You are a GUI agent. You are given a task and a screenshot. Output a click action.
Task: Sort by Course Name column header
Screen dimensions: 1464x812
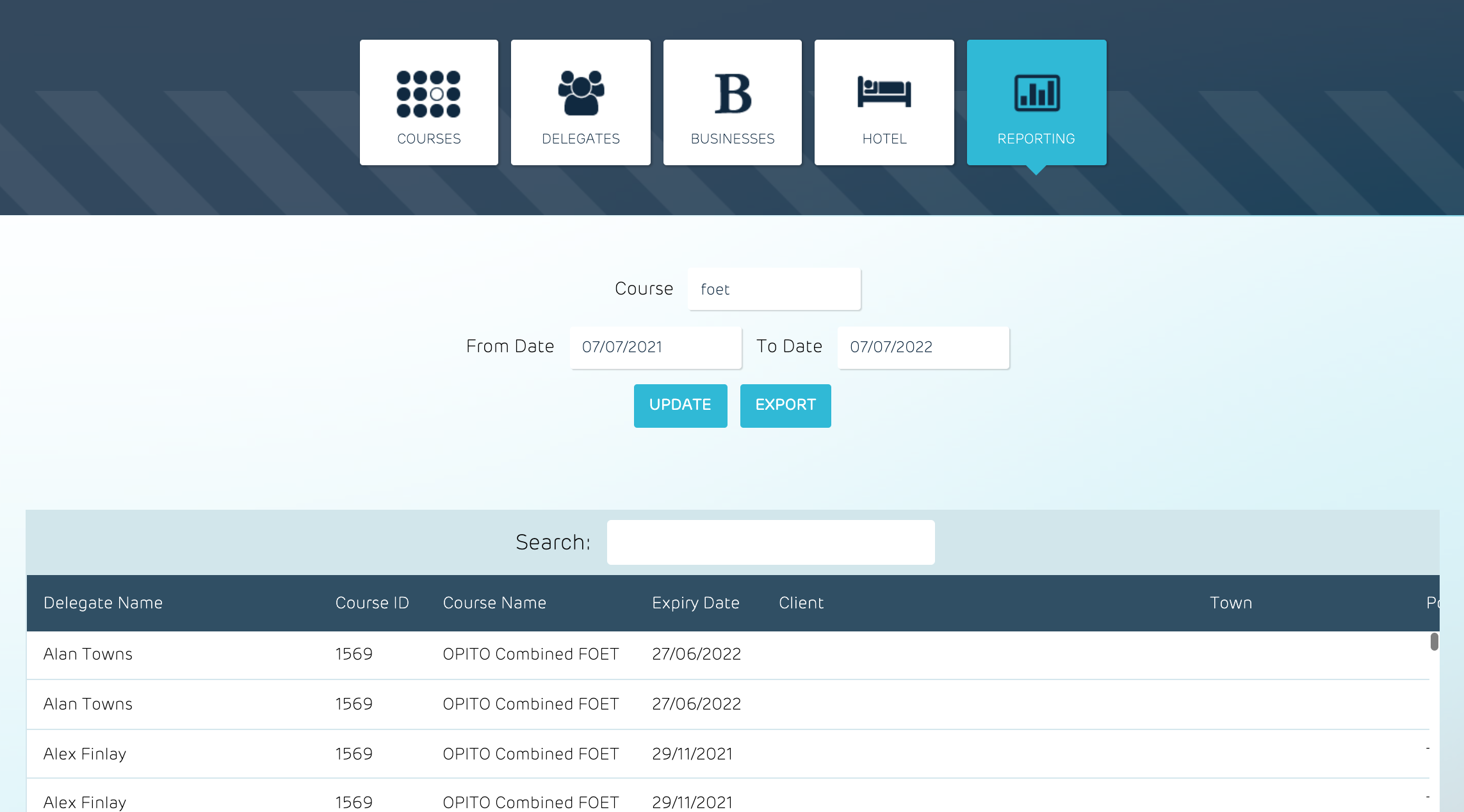coord(494,603)
